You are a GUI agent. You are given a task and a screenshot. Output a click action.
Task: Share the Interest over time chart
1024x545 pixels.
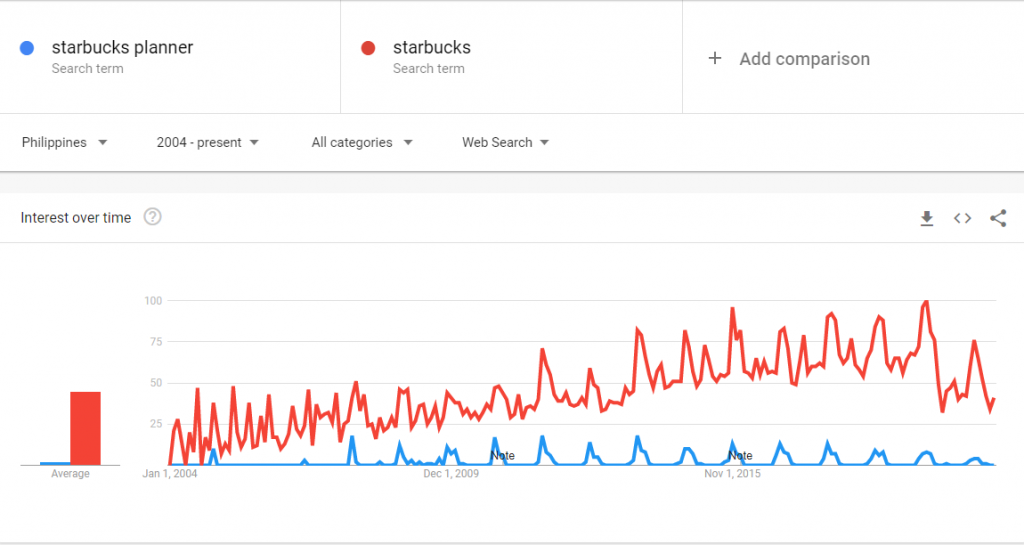pyautogui.click(x=997, y=218)
